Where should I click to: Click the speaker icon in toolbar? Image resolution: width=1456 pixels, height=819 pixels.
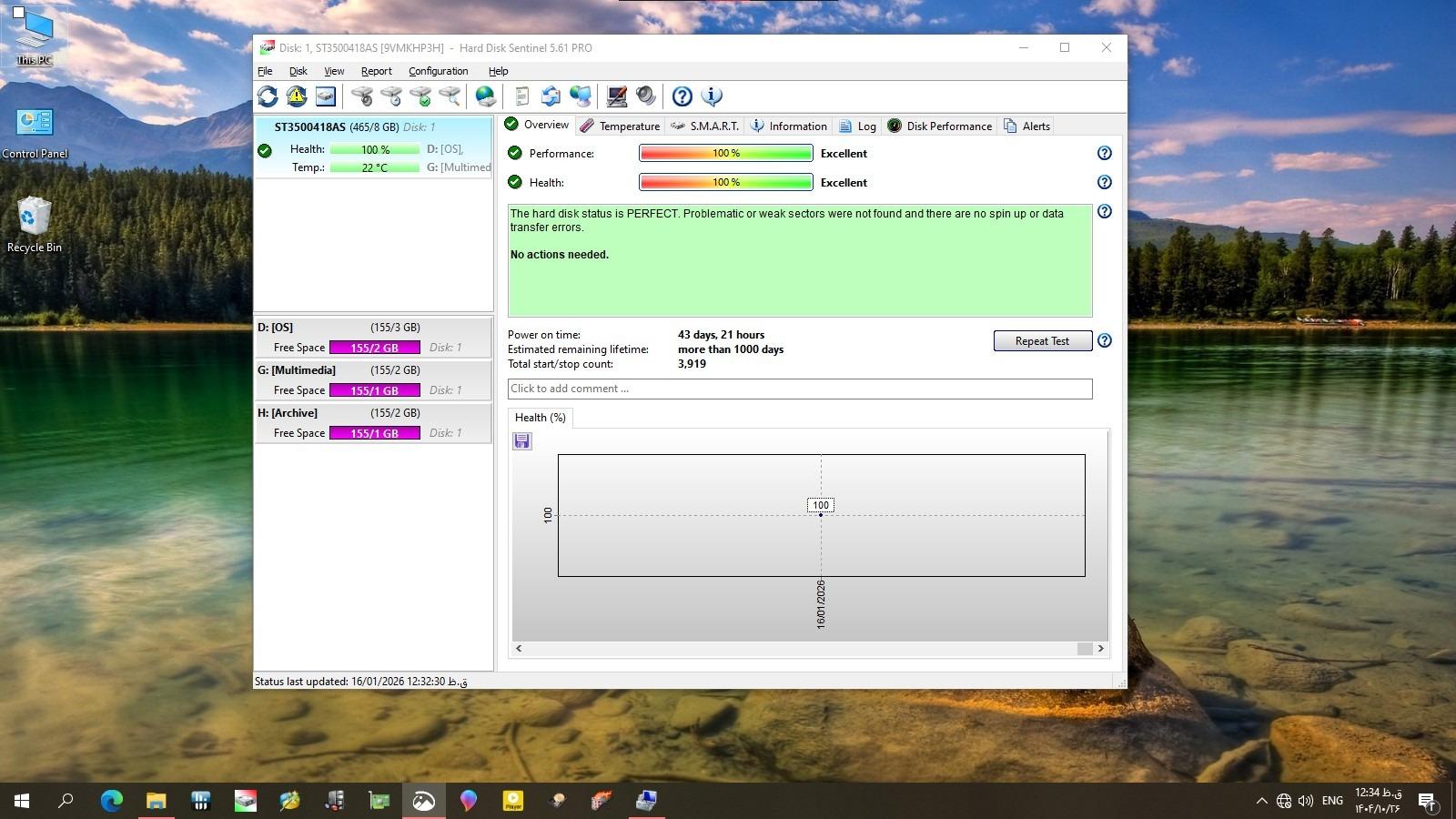646,96
